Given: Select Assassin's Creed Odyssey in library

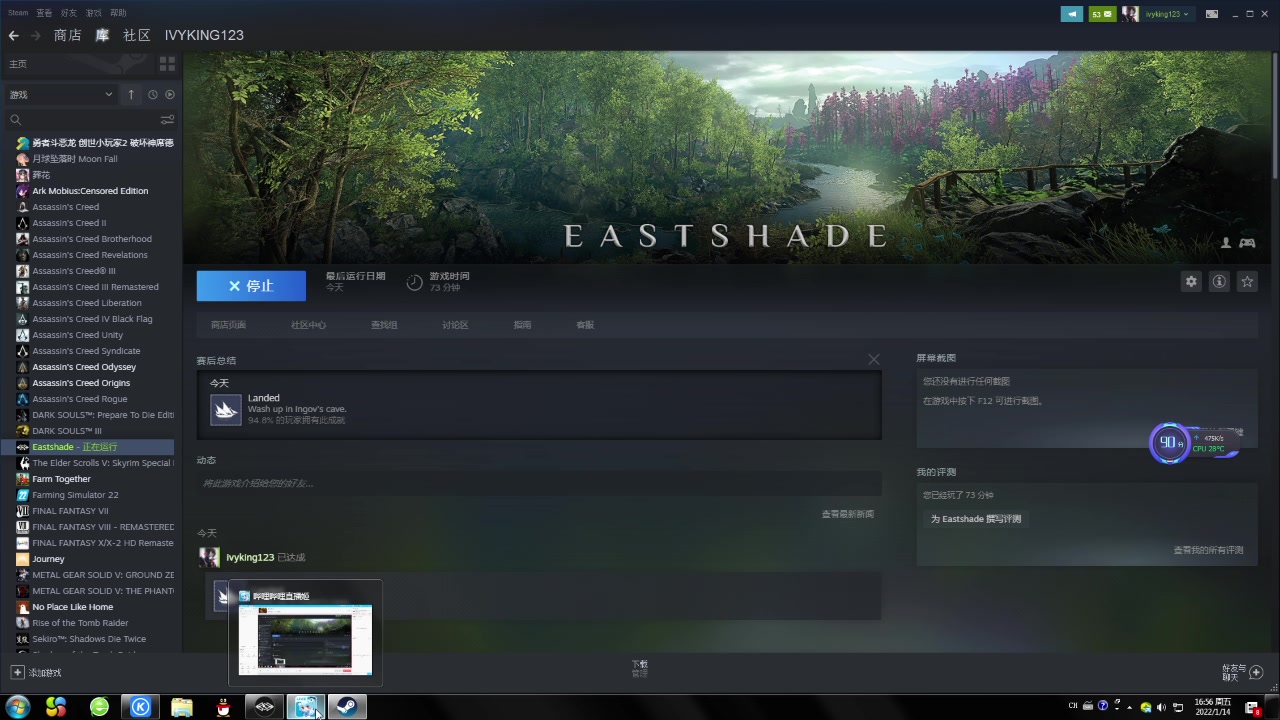Looking at the screenshot, I should [x=84, y=367].
